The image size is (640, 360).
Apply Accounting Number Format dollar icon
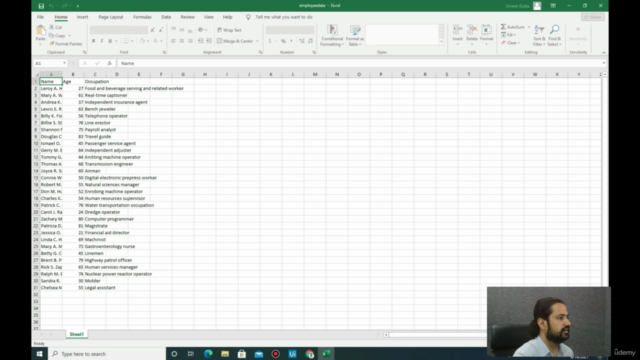tap(270, 41)
